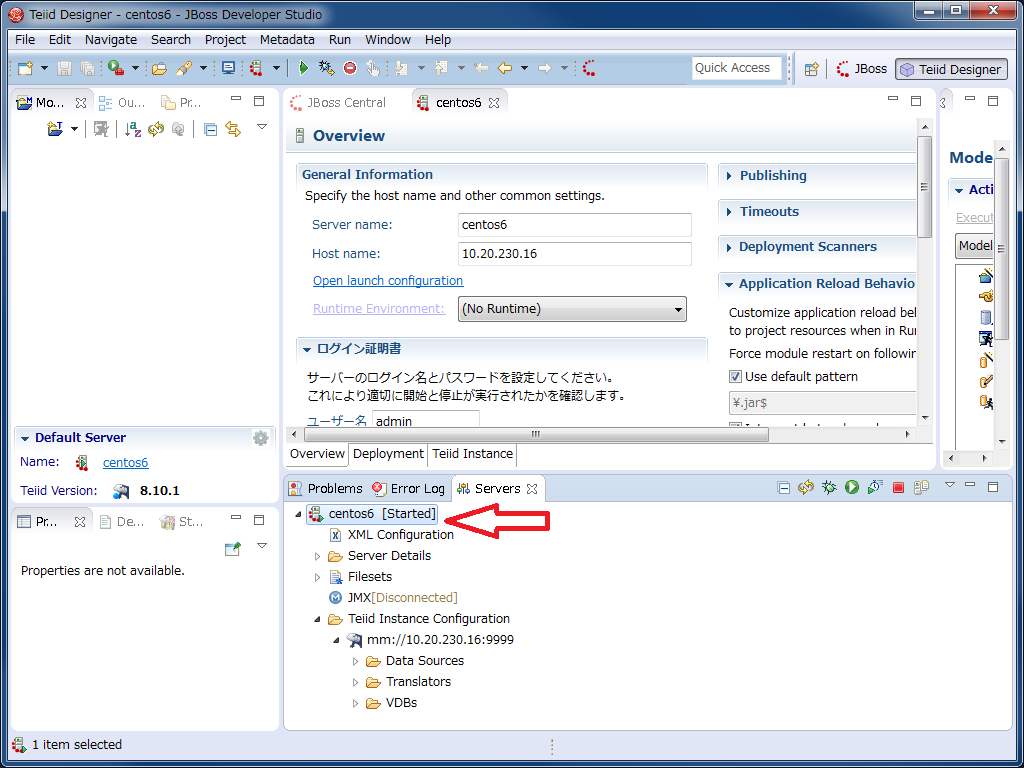Click the centos6 default server link
The height and width of the screenshot is (768, 1024).
click(x=125, y=462)
